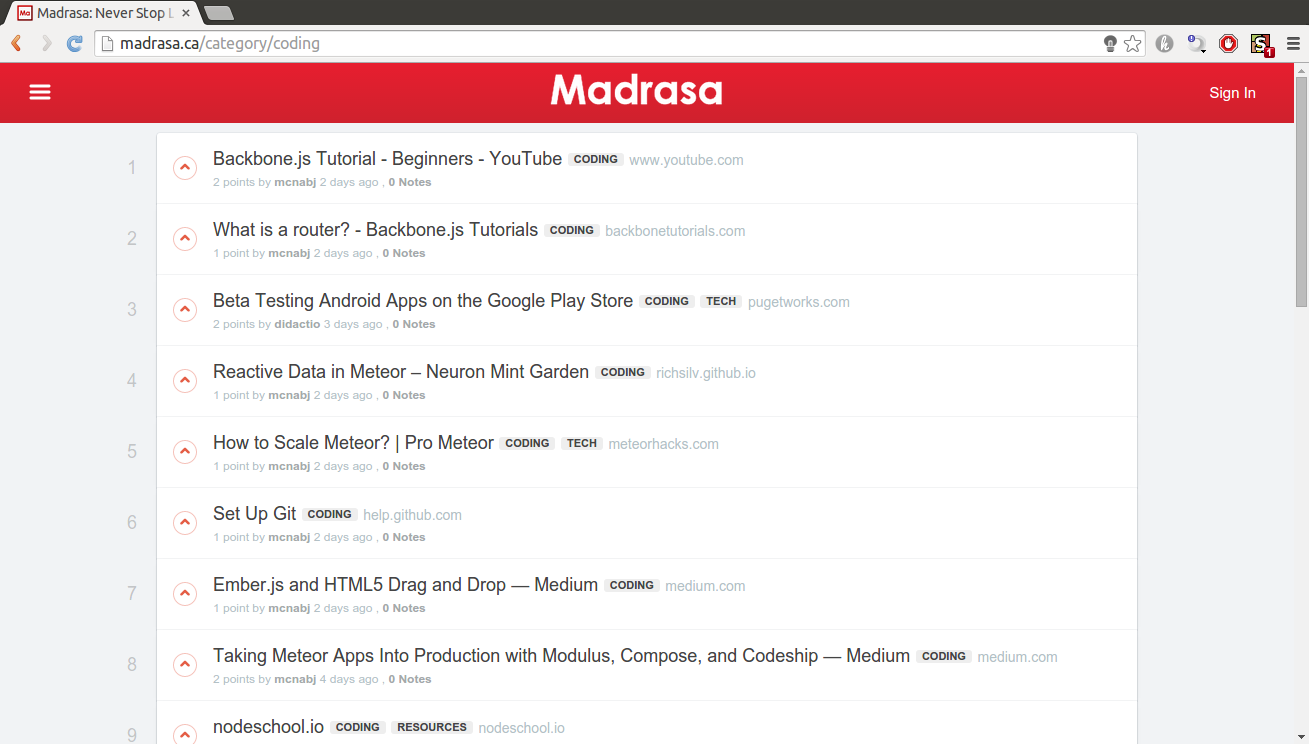This screenshot has height=744, width=1309.
Task: Open 'Beta Testing Android Apps on the Google Play Store'
Action: tap(423, 301)
